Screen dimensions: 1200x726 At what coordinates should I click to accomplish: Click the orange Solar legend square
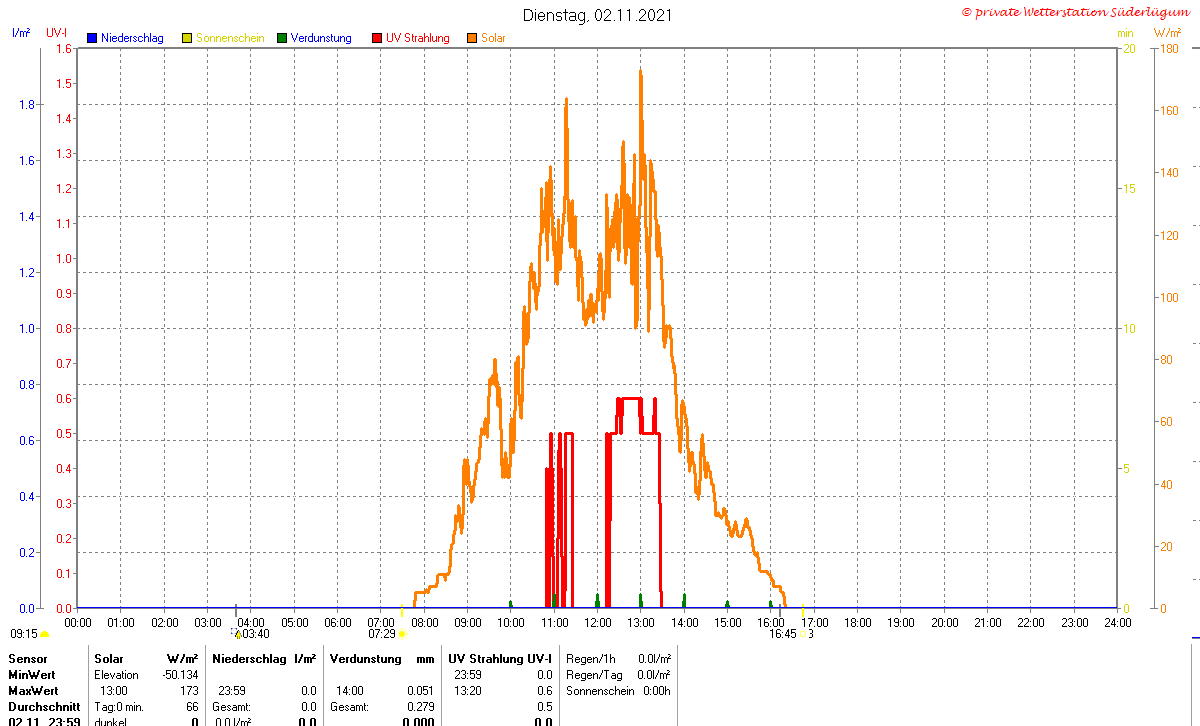click(x=472, y=38)
